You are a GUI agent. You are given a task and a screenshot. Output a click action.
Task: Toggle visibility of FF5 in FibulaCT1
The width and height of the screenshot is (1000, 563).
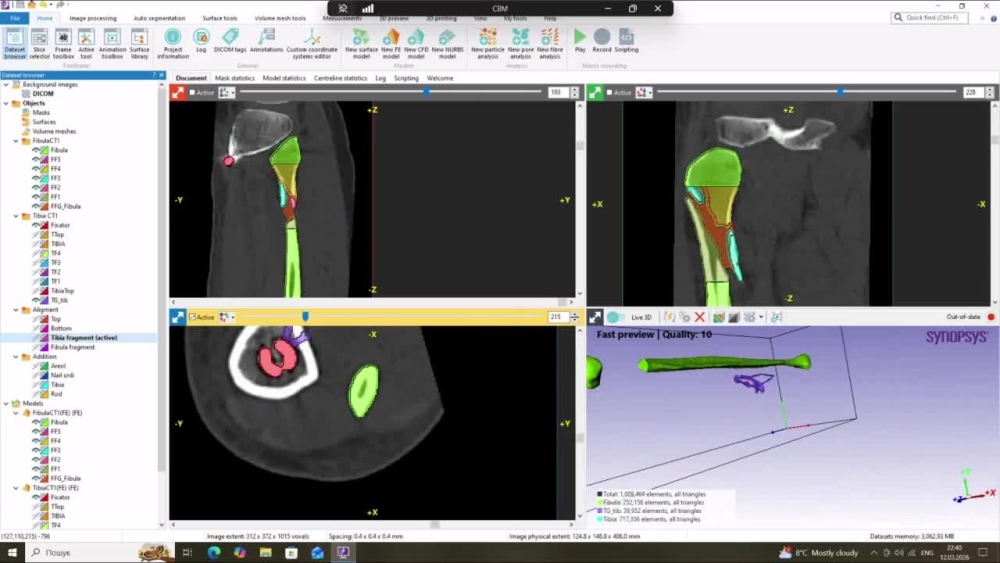pyautogui.click(x=36, y=159)
